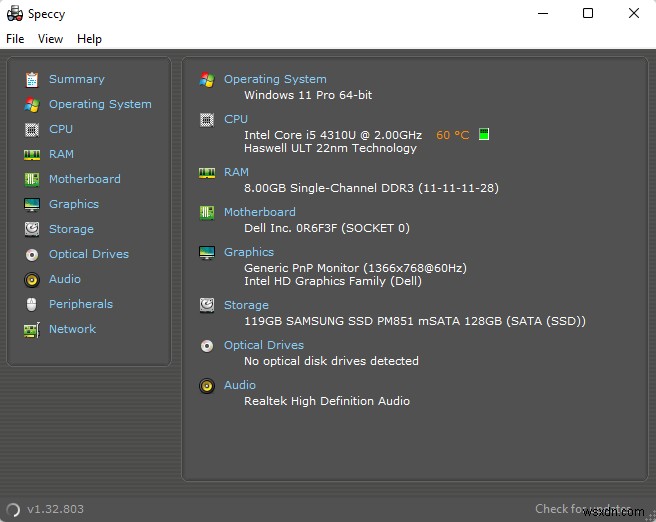
Task: Open the Operating System heading link
Action: point(275,79)
